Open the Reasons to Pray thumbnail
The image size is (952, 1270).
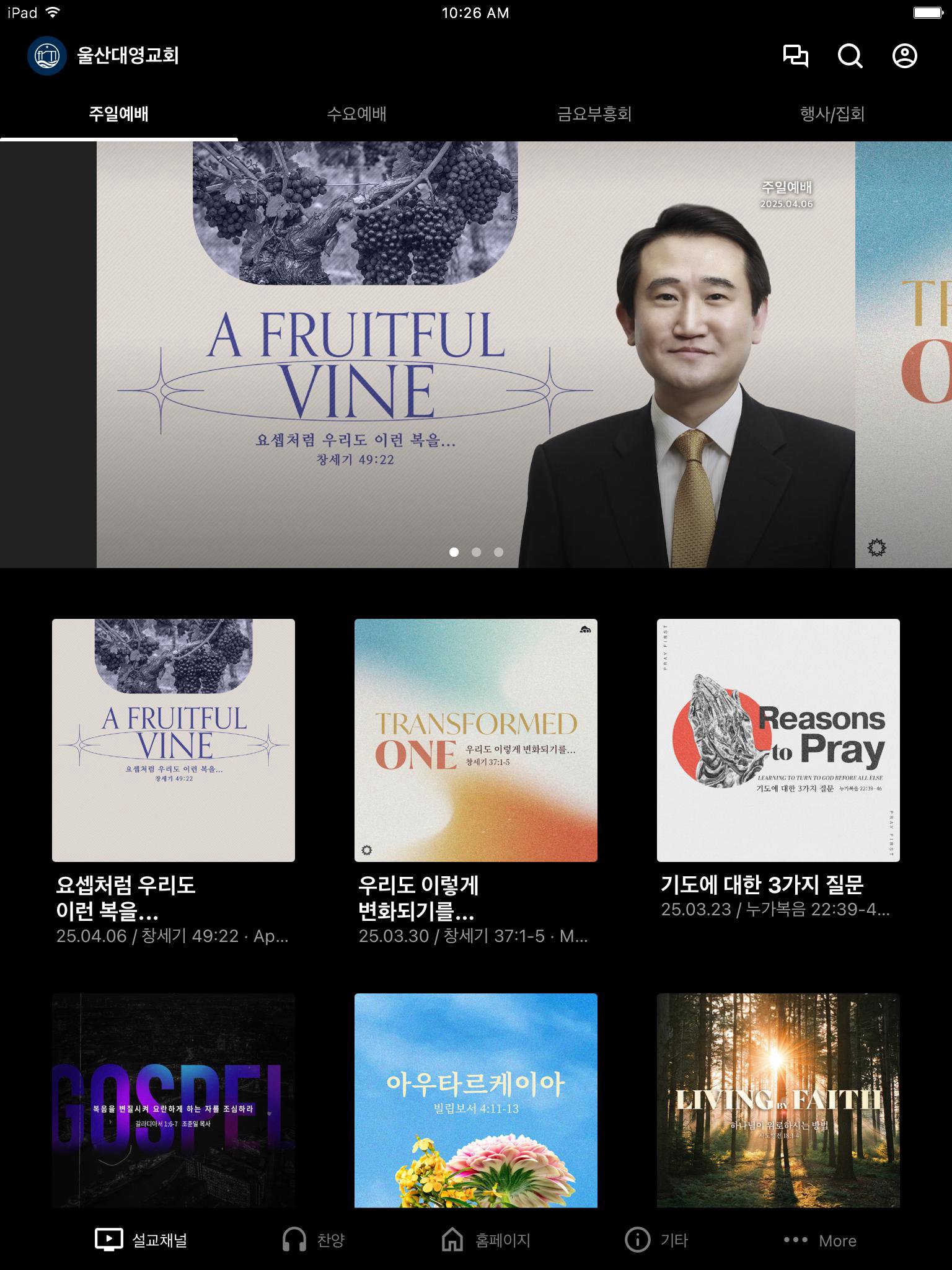click(x=778, y=740)
